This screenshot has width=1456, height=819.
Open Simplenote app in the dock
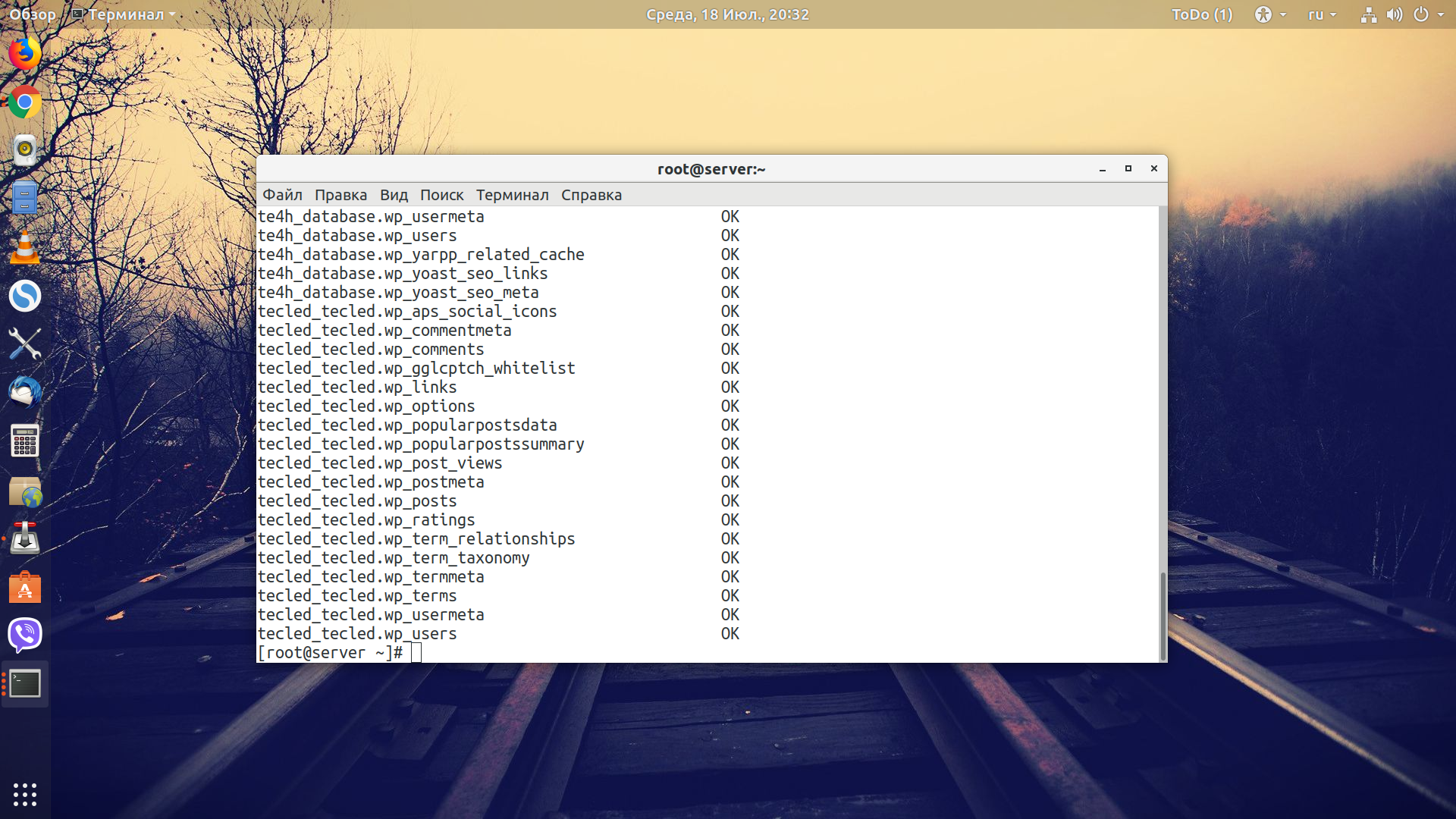pos(25,296)
